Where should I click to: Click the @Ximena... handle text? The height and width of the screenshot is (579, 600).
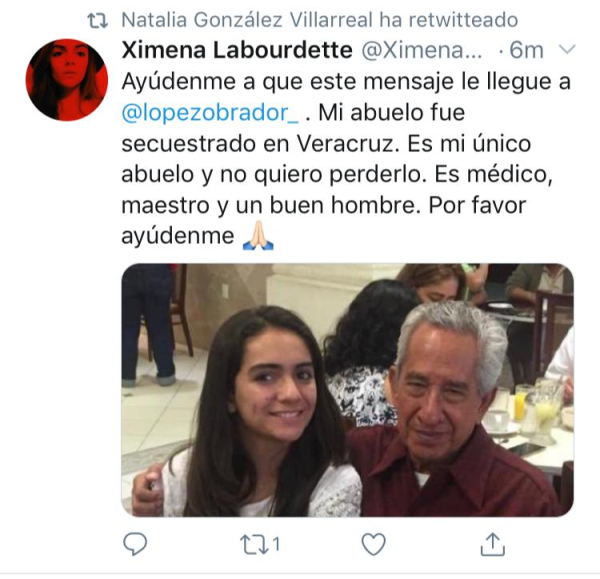click(x=422, y=50)
